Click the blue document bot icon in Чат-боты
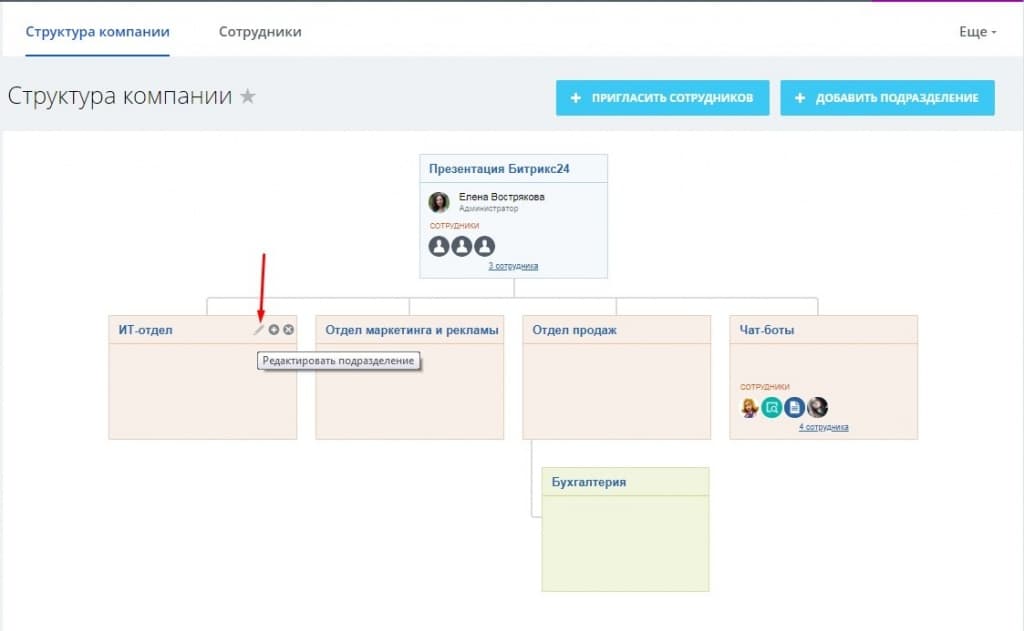Viewport: 1024px width, 631px height. (x=794, y=407)
